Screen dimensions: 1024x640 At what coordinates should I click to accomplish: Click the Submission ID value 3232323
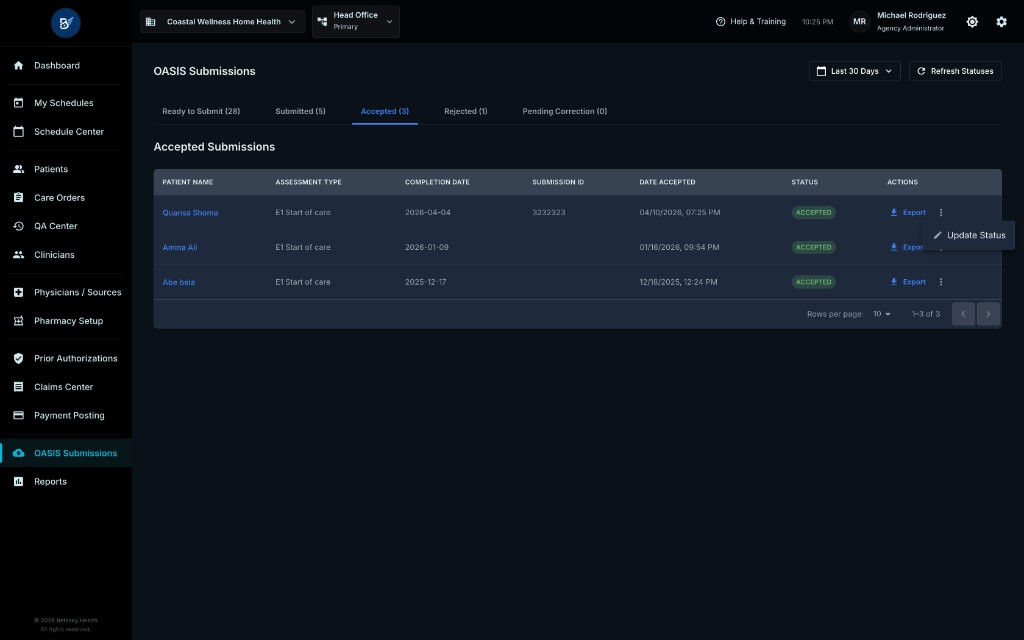tap(549, 212)
